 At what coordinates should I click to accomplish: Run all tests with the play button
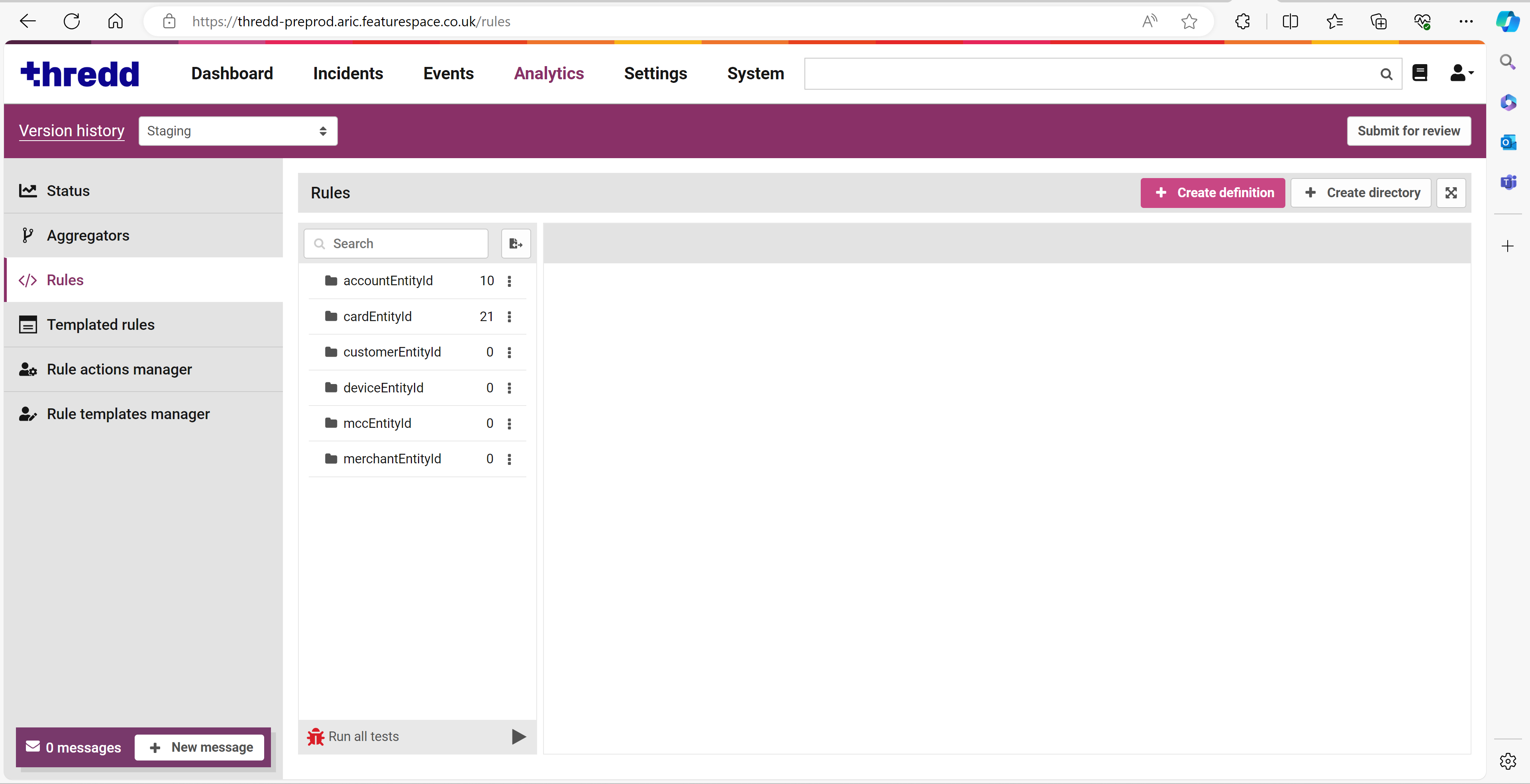[518, 737]
